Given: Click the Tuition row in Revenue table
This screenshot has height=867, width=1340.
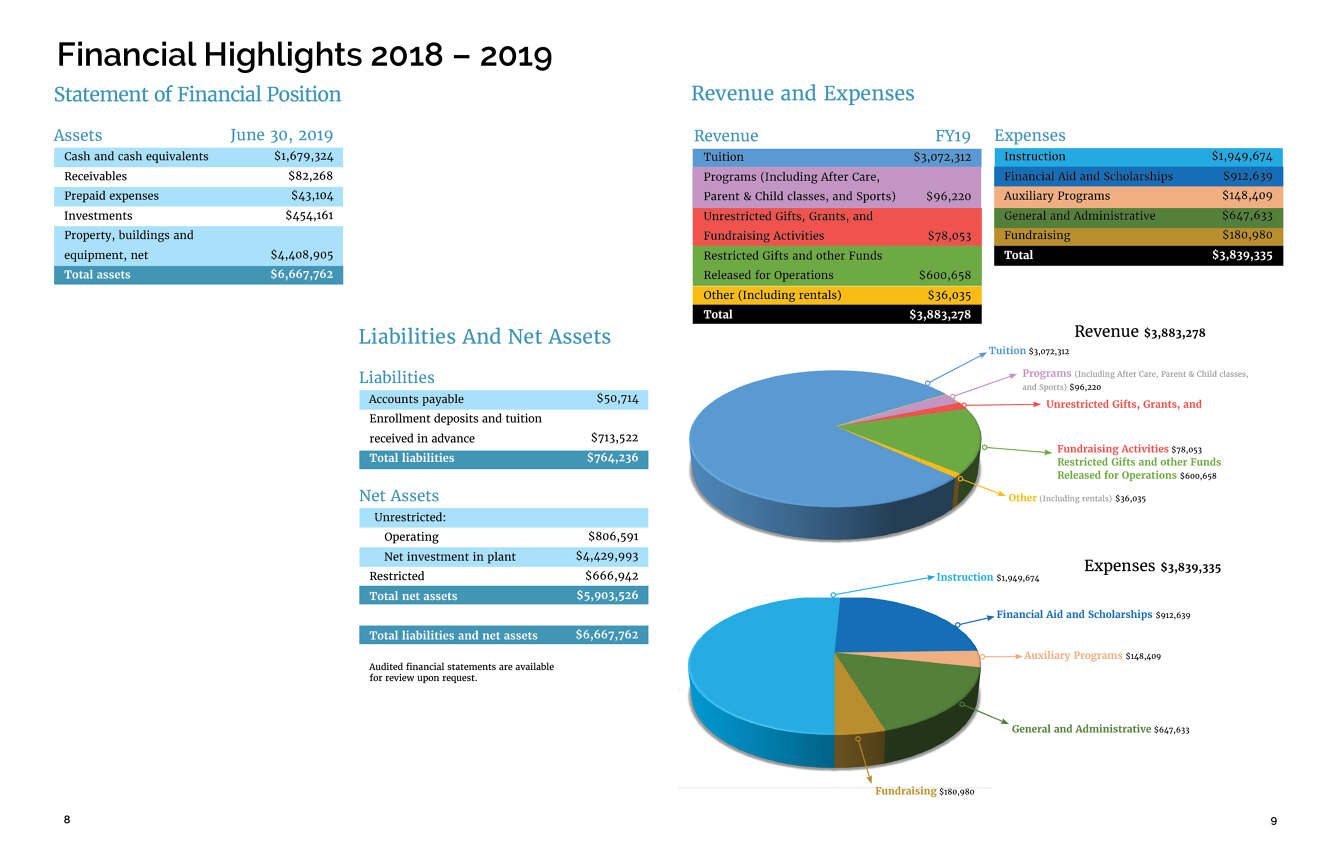Looking at the screenshot, I should [837, 157].
